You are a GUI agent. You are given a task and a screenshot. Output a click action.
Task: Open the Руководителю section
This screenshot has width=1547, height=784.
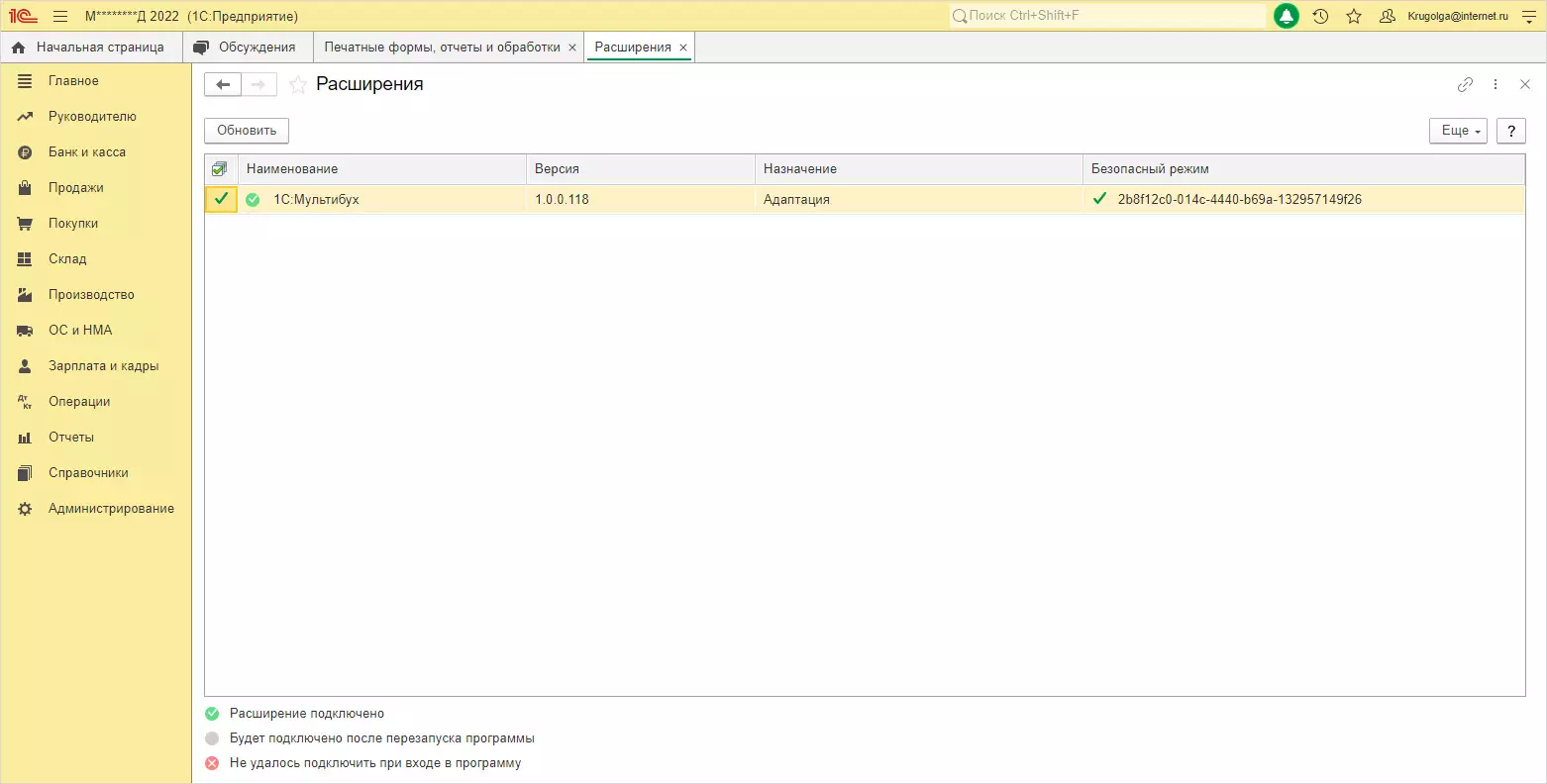[x=96, y=117]
